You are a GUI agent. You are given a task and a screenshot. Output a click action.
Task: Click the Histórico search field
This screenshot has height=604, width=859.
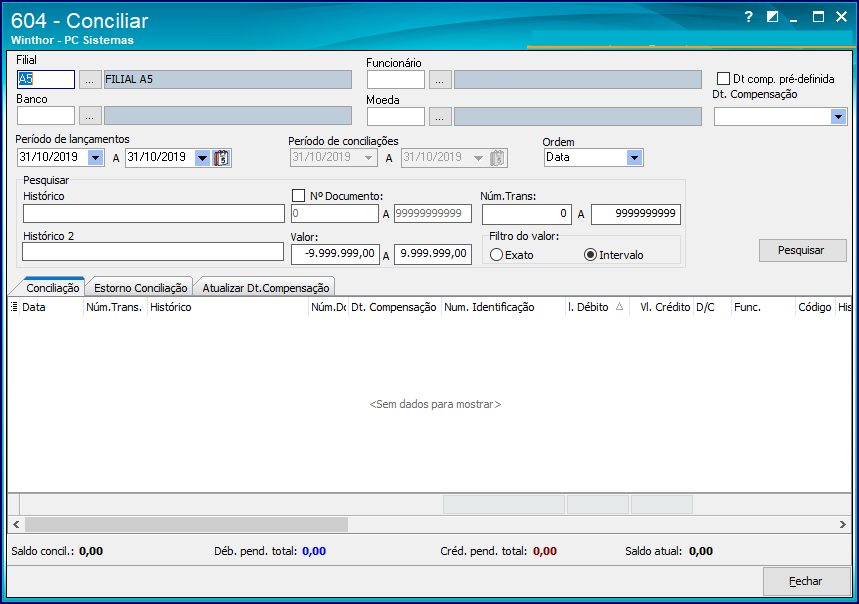(x=154, y=214)
